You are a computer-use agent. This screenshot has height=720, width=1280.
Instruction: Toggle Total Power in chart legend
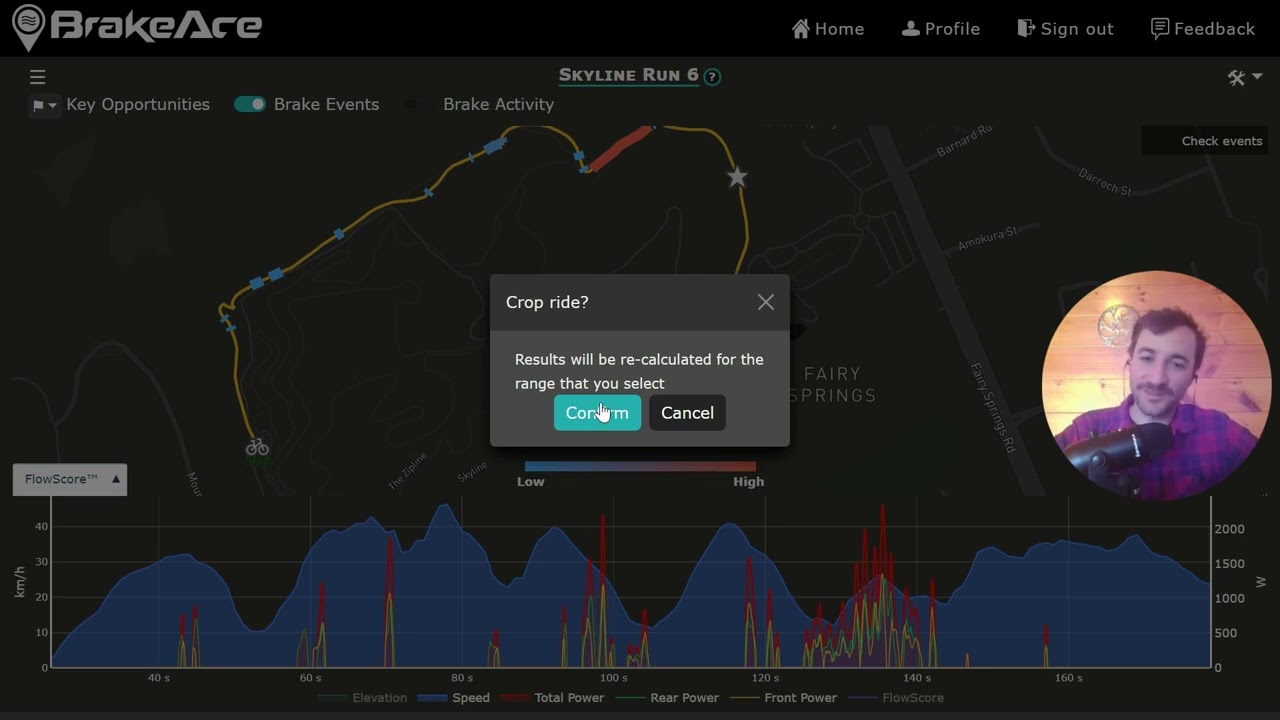pyautogui.click(x=552, y=698)
